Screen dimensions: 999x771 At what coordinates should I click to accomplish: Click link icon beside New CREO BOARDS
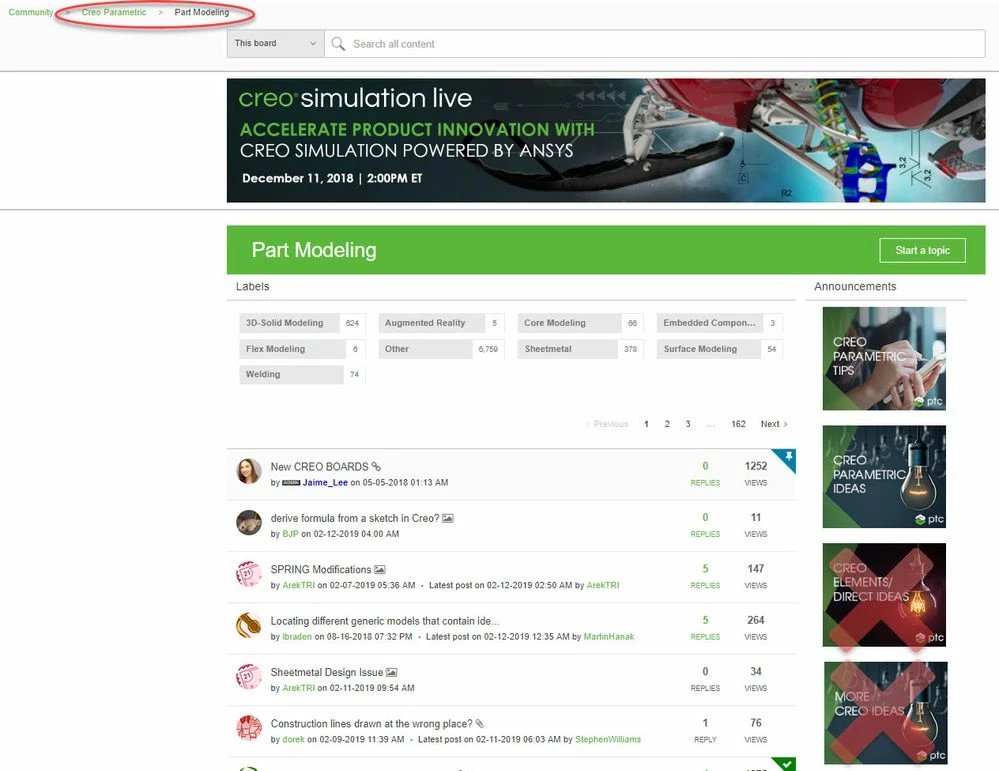click(x=376, y=466)
